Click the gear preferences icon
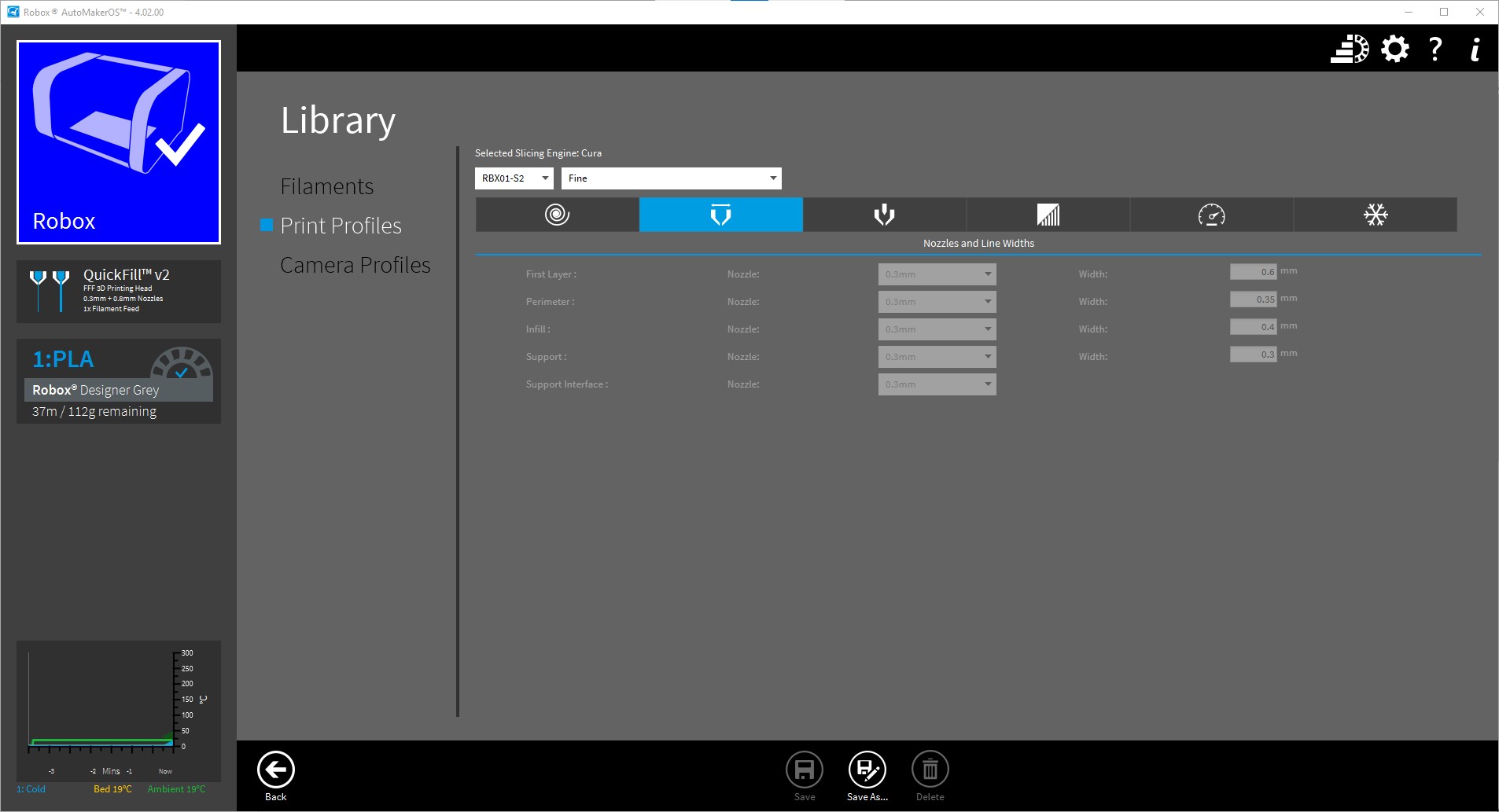Screen dimensions: 1499x812 click(1394, 49)
